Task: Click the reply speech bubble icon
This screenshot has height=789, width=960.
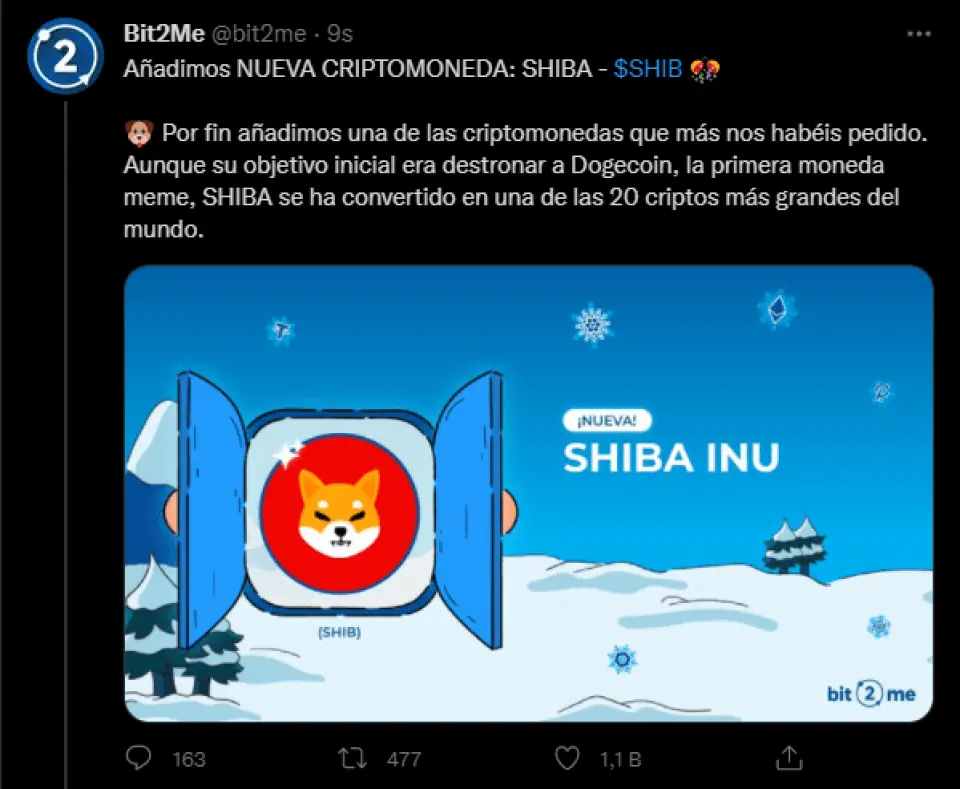Action: [x=138, y=758]
